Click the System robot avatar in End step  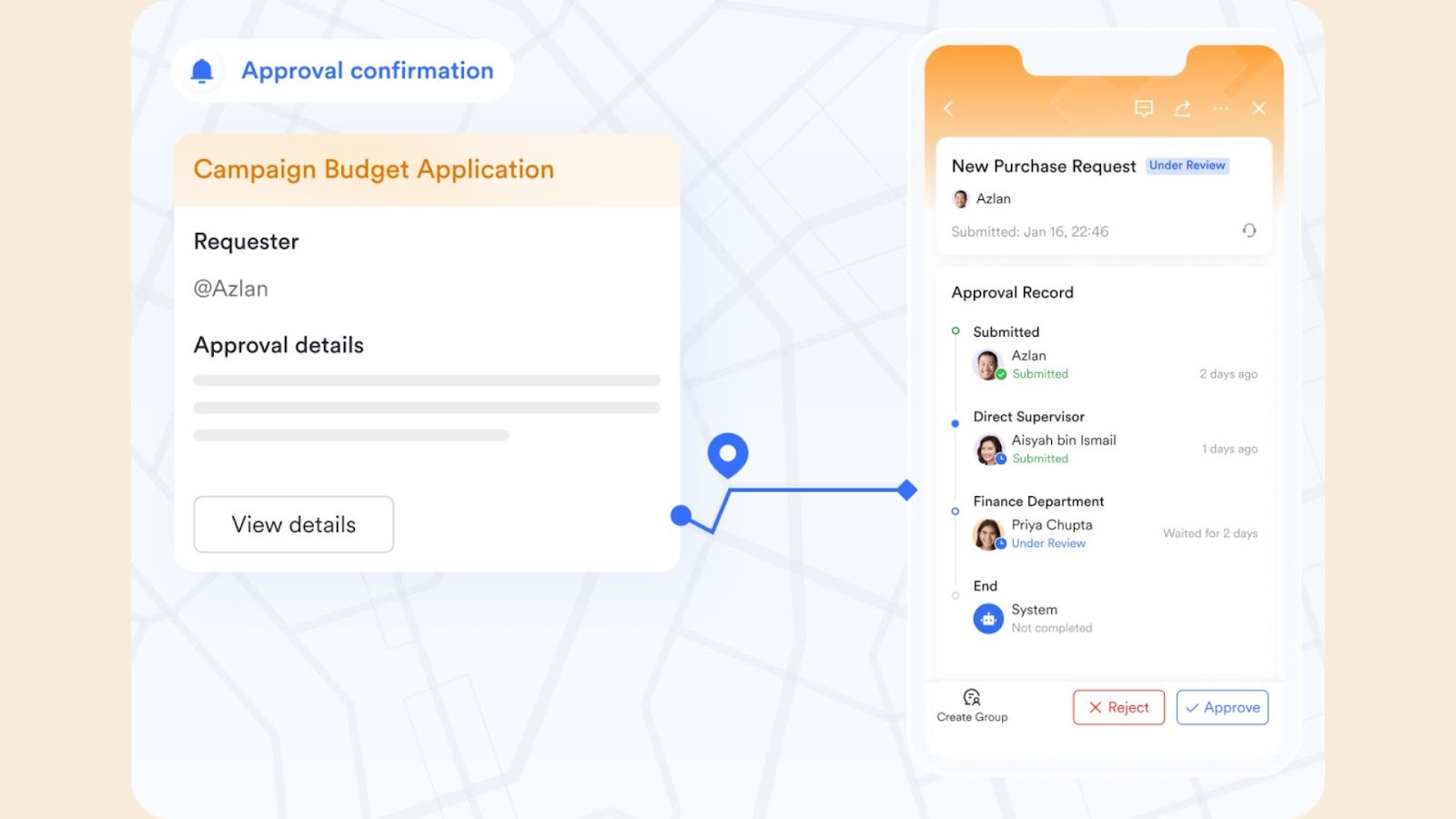[x=989, y=618]
